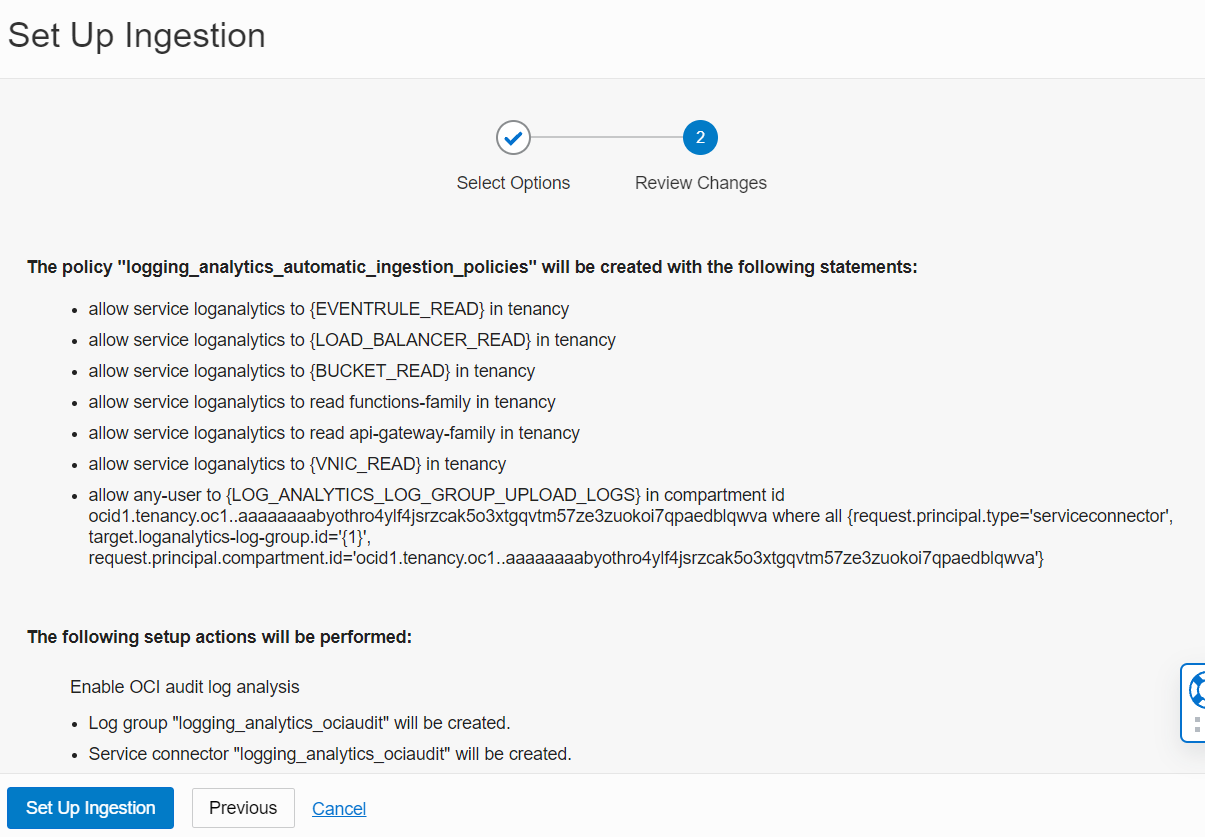Click the step 2 circle indicator
Image resolution: width=1205 pixels, height=837 pixels.
700,138
